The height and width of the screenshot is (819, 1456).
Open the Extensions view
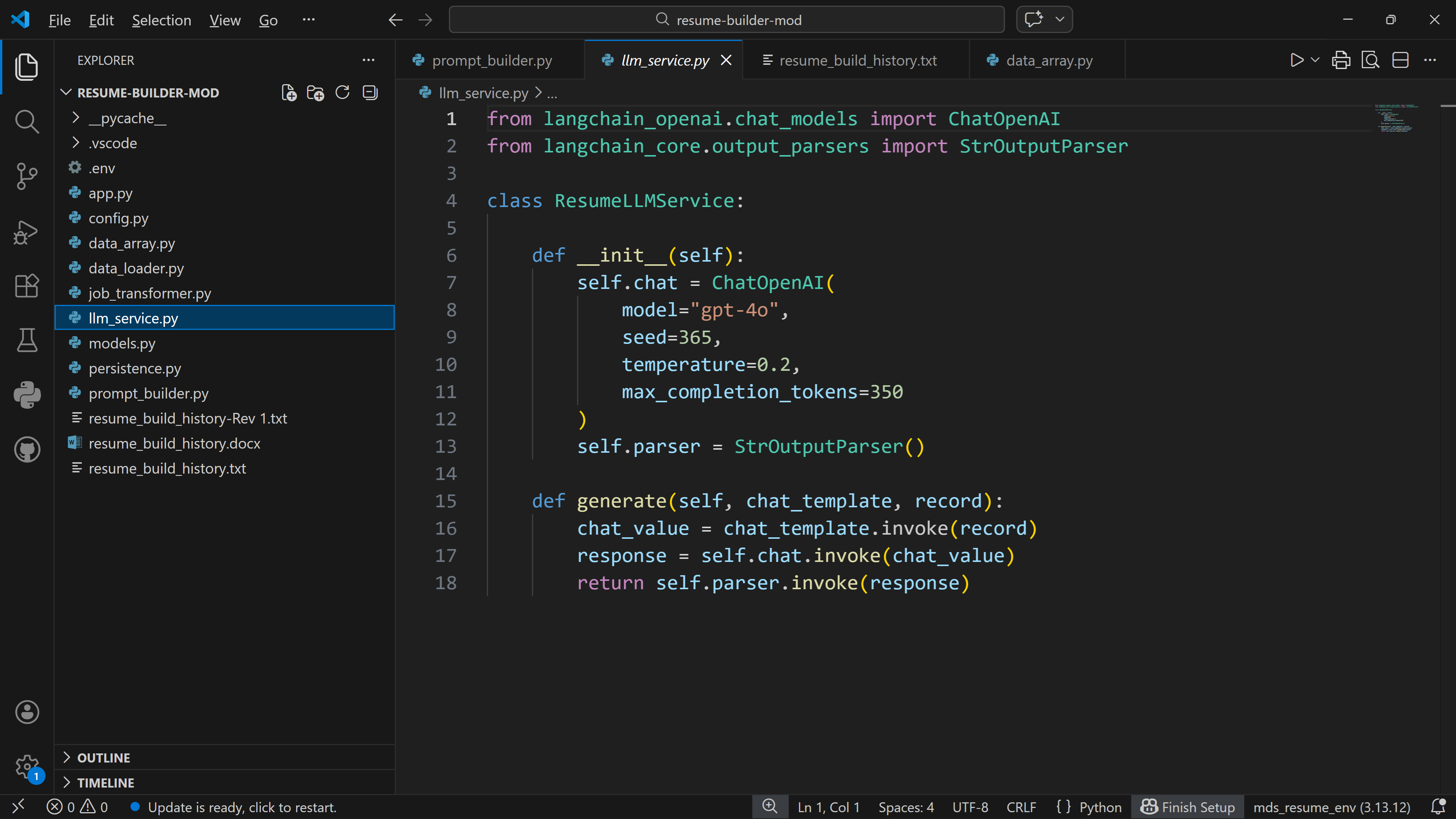point(27,286)
